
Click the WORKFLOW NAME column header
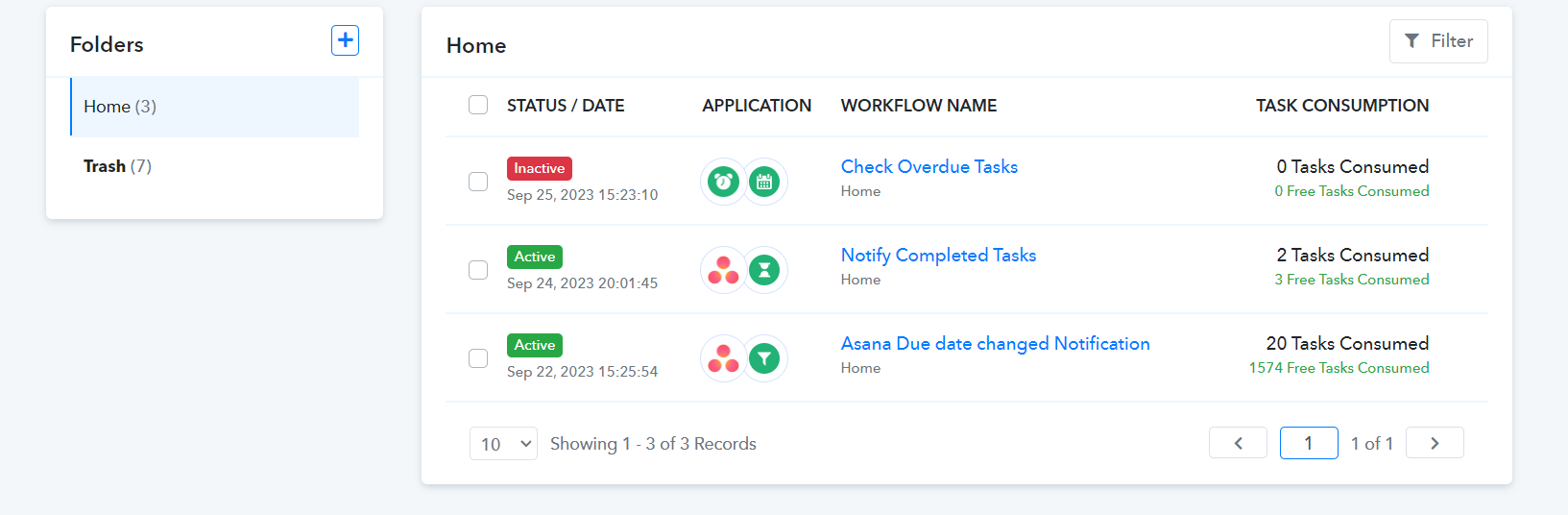point(919,106)
